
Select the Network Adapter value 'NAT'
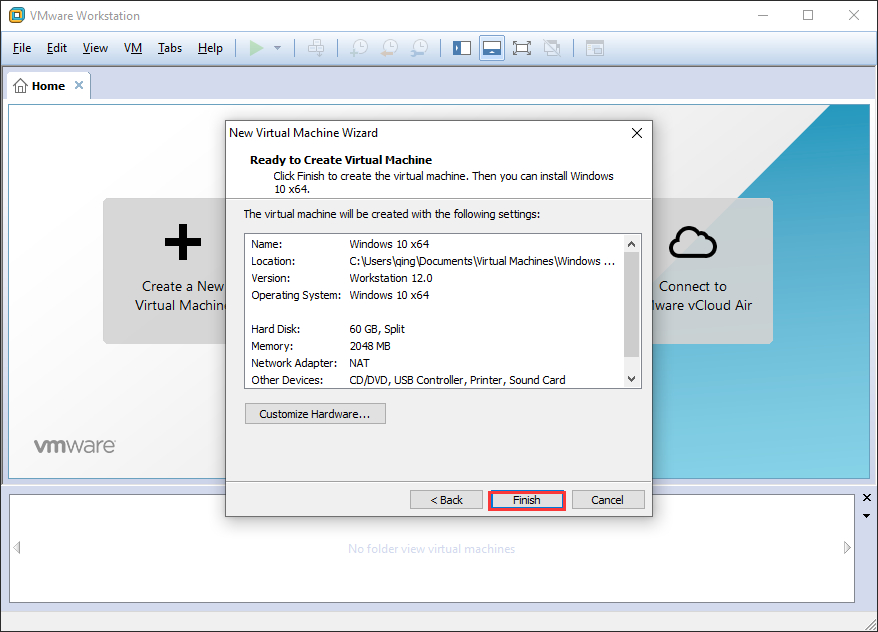point(359,363)
